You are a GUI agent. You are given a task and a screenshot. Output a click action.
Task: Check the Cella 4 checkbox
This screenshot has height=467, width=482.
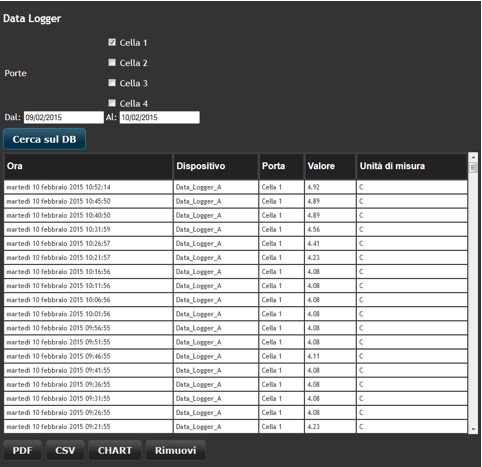pyautogui.click(x=112, y=103)
